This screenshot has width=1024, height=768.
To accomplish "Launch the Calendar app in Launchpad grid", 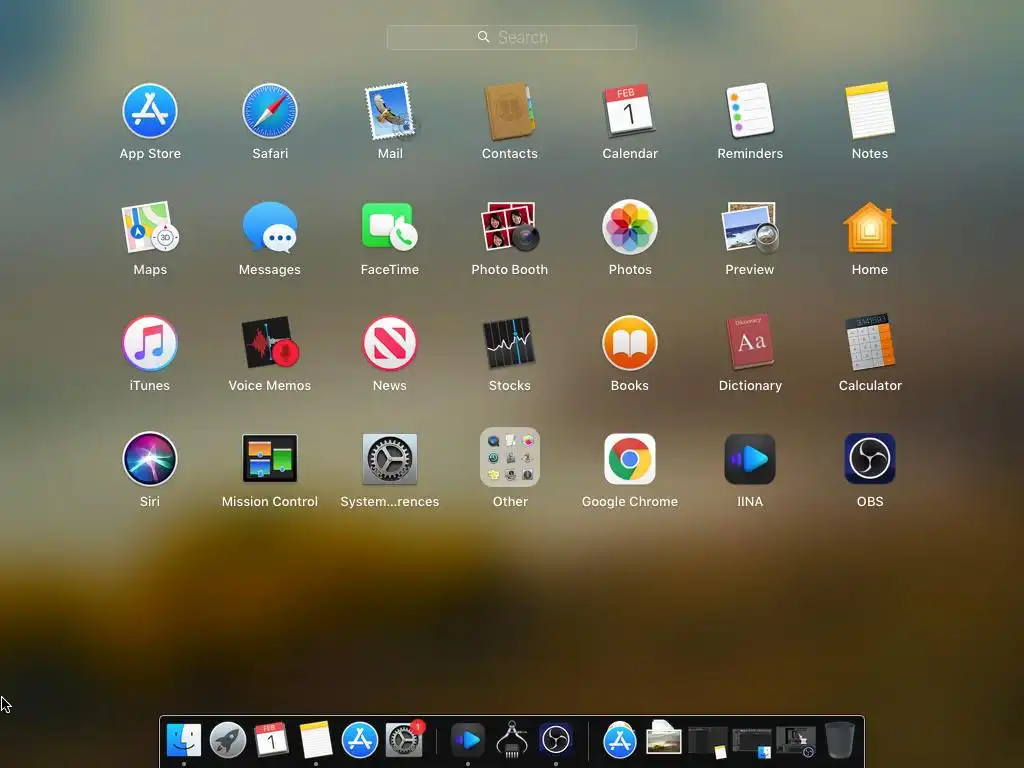I will (630, 110).
